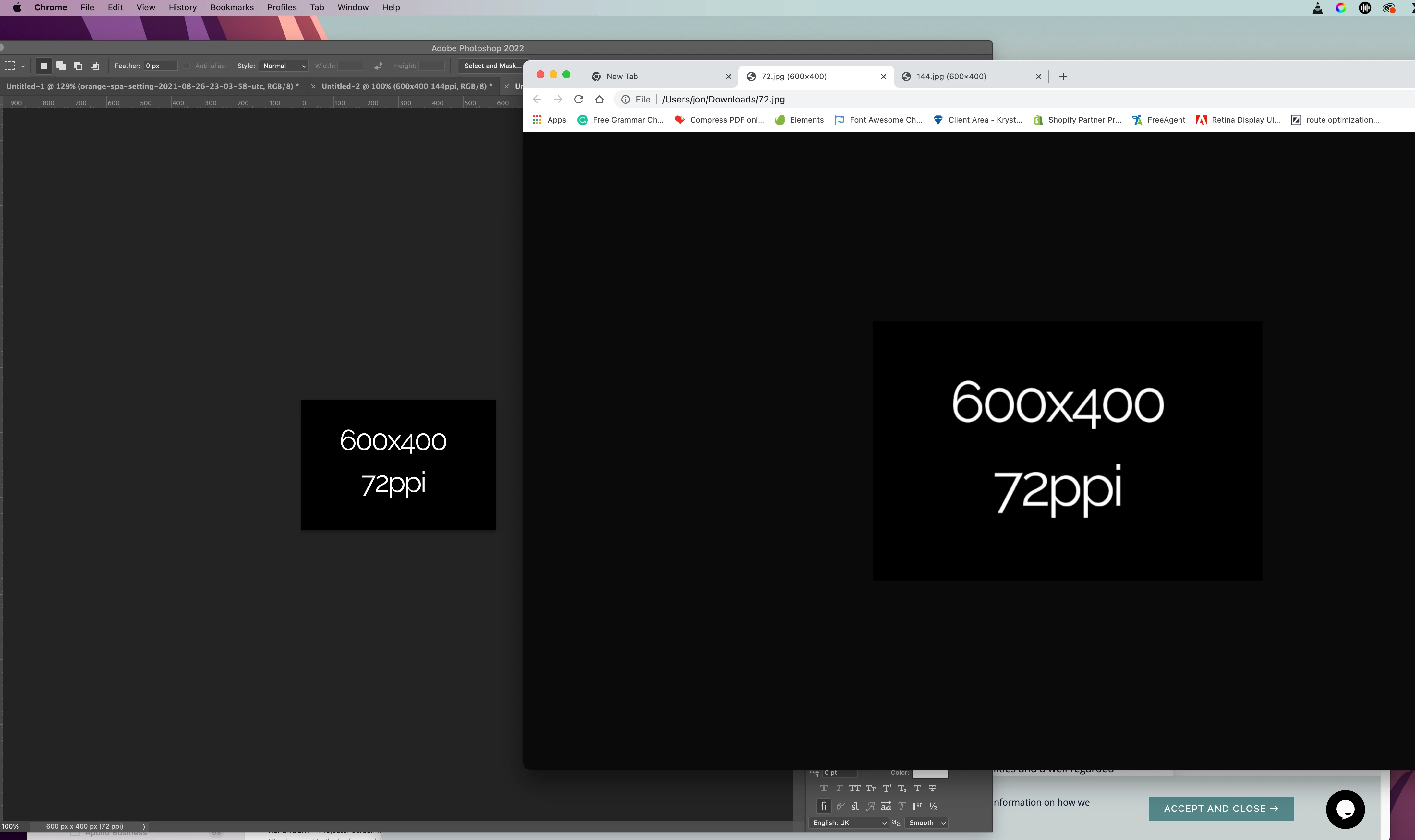This screenshot has width=1415, height=840.
Task: Open the chat bubble widget
Action: 1345,809
